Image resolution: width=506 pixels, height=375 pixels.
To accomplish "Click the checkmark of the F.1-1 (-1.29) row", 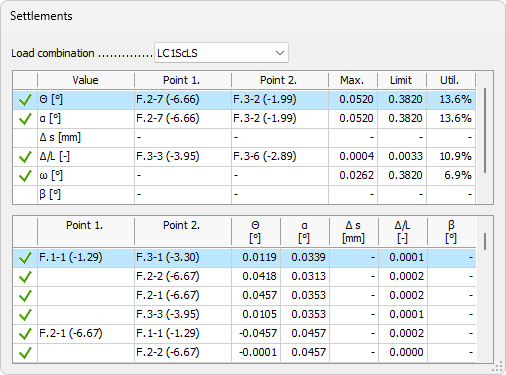I will pos(25,257).
